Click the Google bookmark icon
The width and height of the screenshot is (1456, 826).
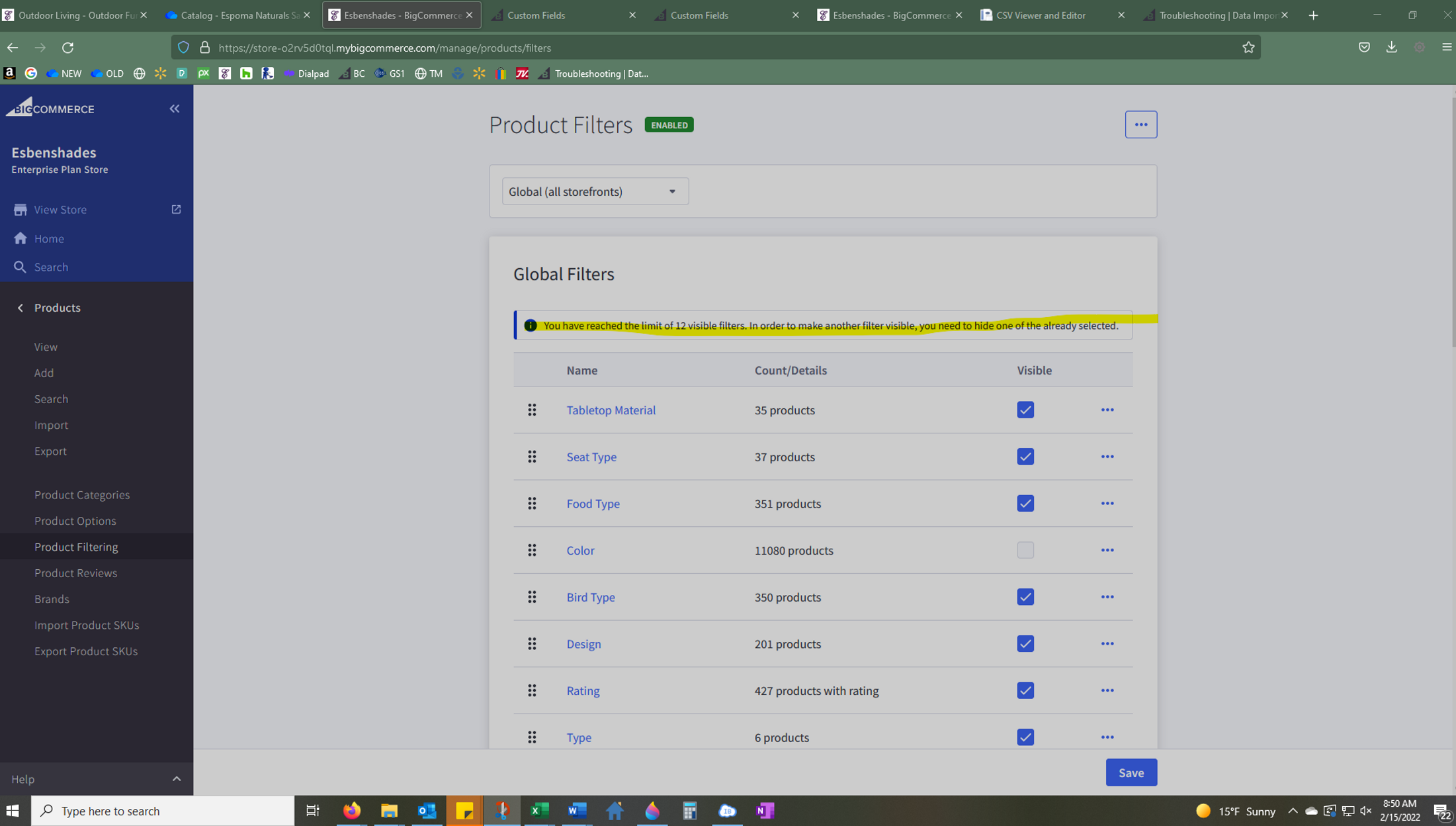(x=30, y=73)
